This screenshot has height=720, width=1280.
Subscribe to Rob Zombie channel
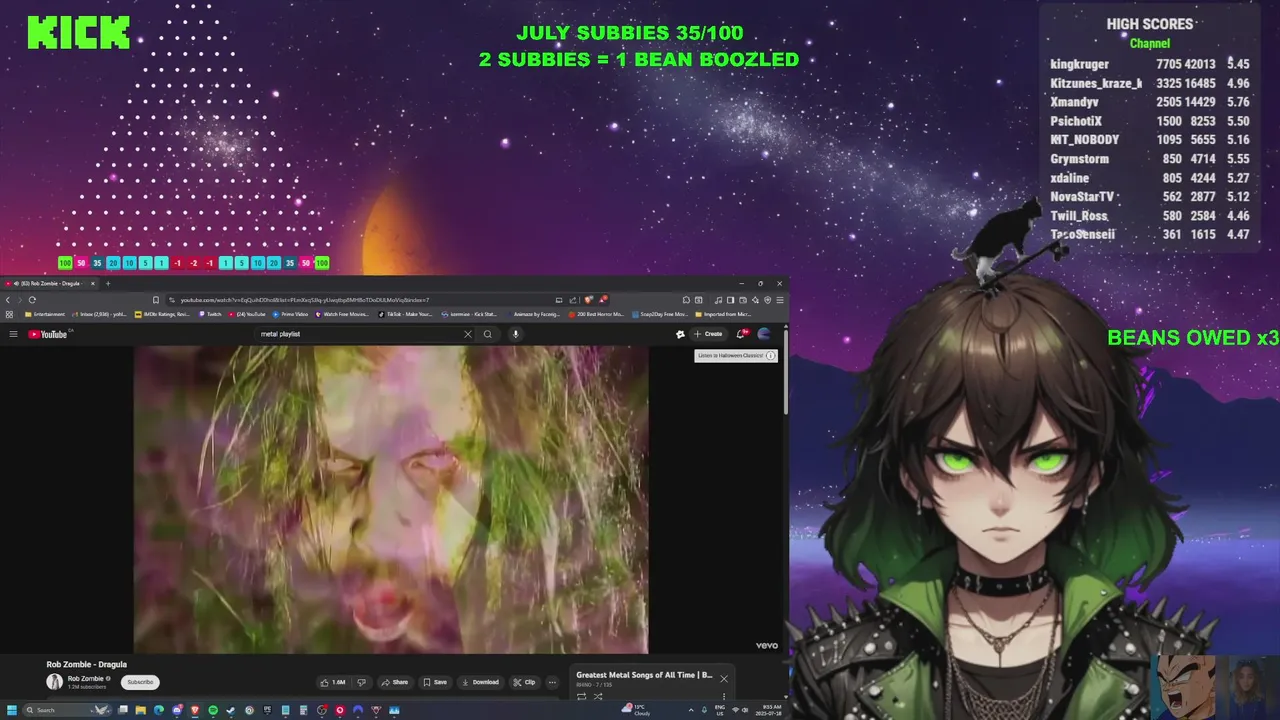point(140,682)
